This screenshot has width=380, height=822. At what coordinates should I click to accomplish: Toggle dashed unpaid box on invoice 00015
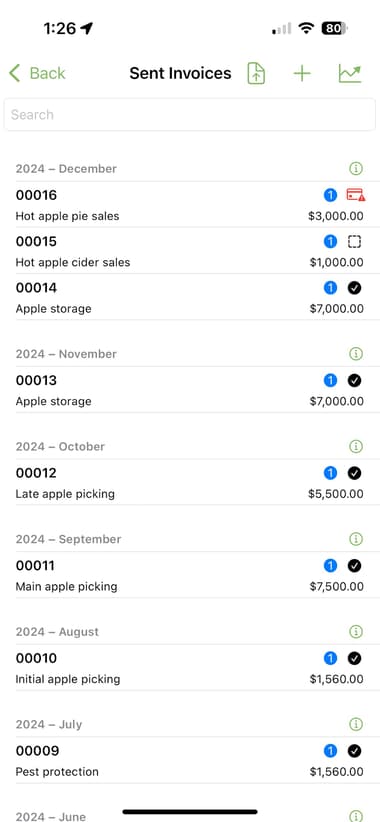coord(354,242)
